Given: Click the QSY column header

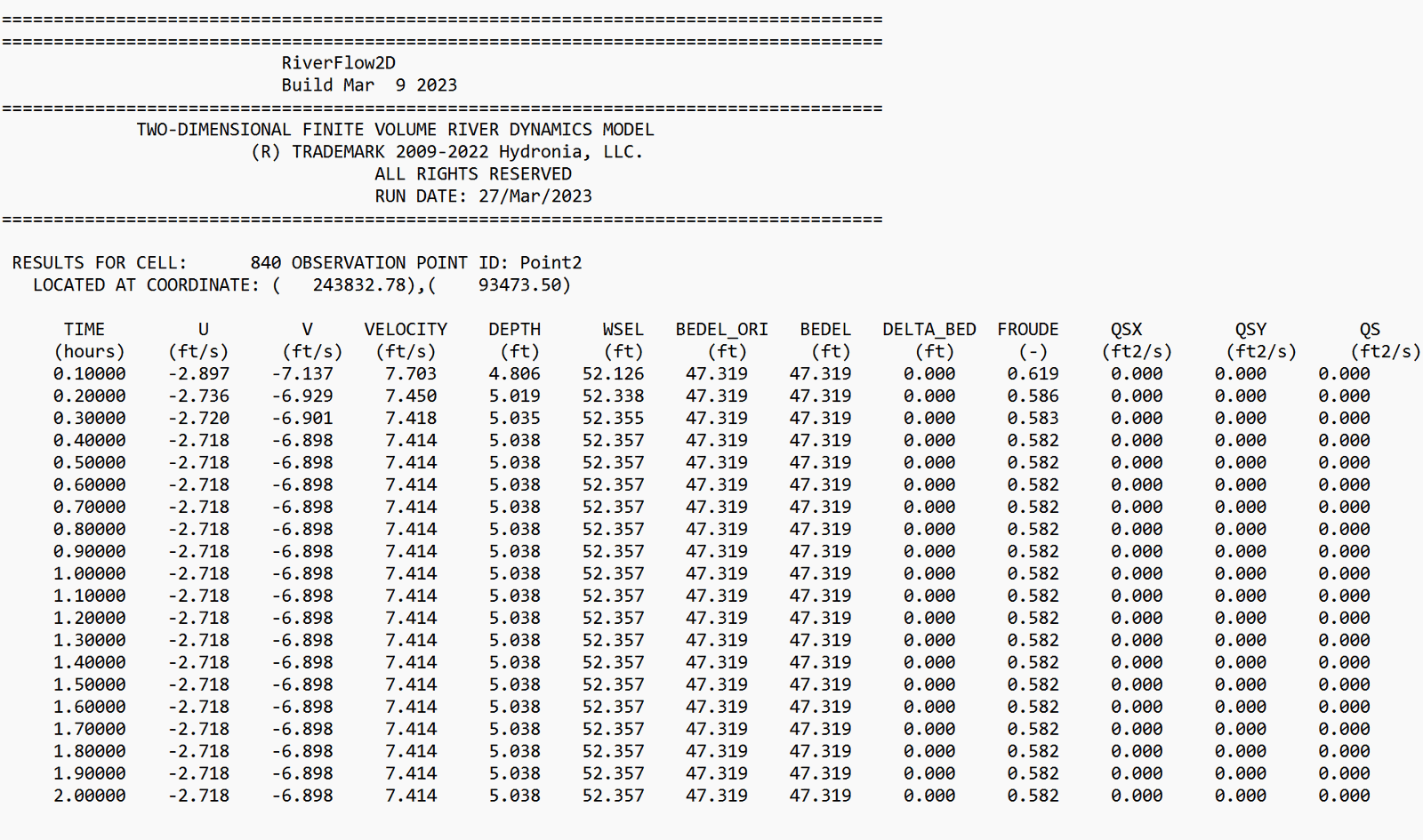Looking at the screenshot, I should coord(1250,330).
